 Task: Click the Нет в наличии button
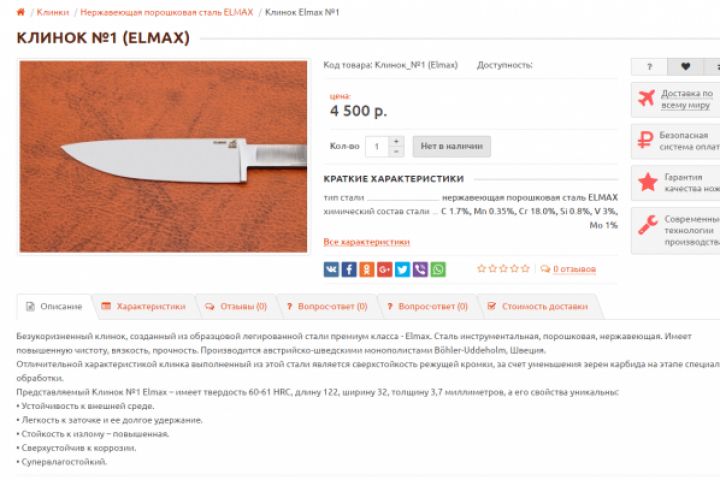(x=451, y=147)
